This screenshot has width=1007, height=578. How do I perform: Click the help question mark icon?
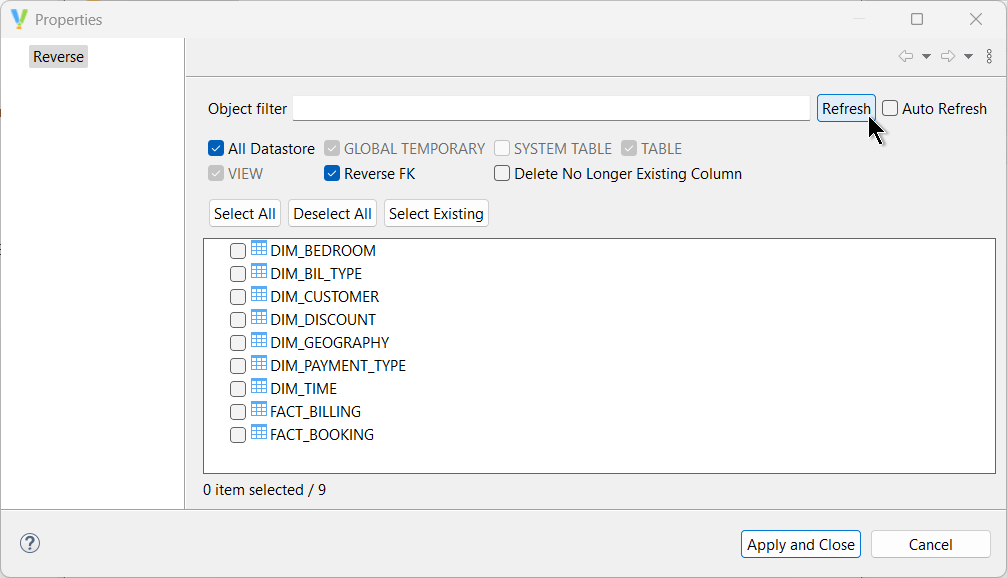tap(30, 543)
